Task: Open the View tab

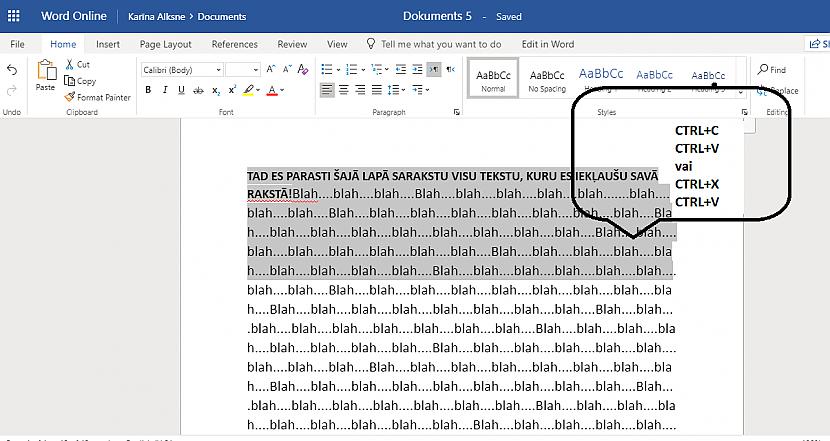Action: click(x=337, y=44)
